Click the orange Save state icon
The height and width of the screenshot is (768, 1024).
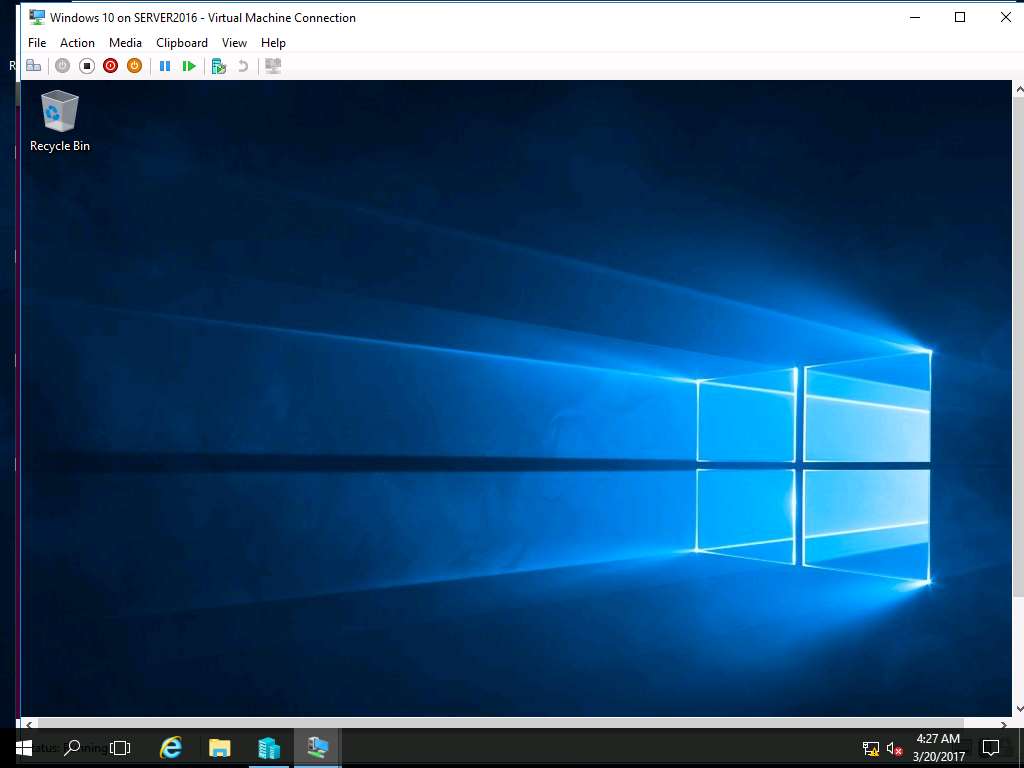134,66
